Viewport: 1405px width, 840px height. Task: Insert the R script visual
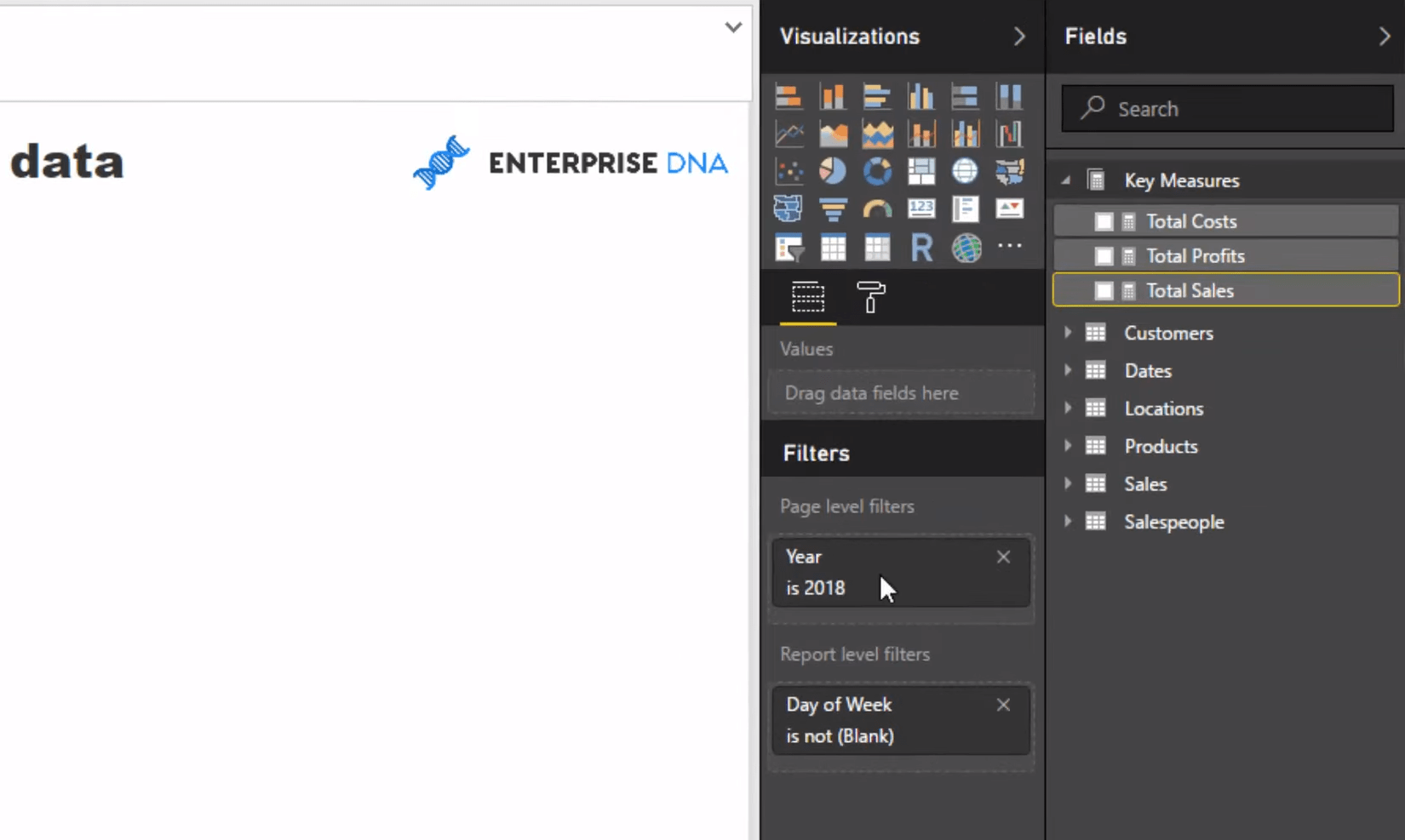pos(921,248)
